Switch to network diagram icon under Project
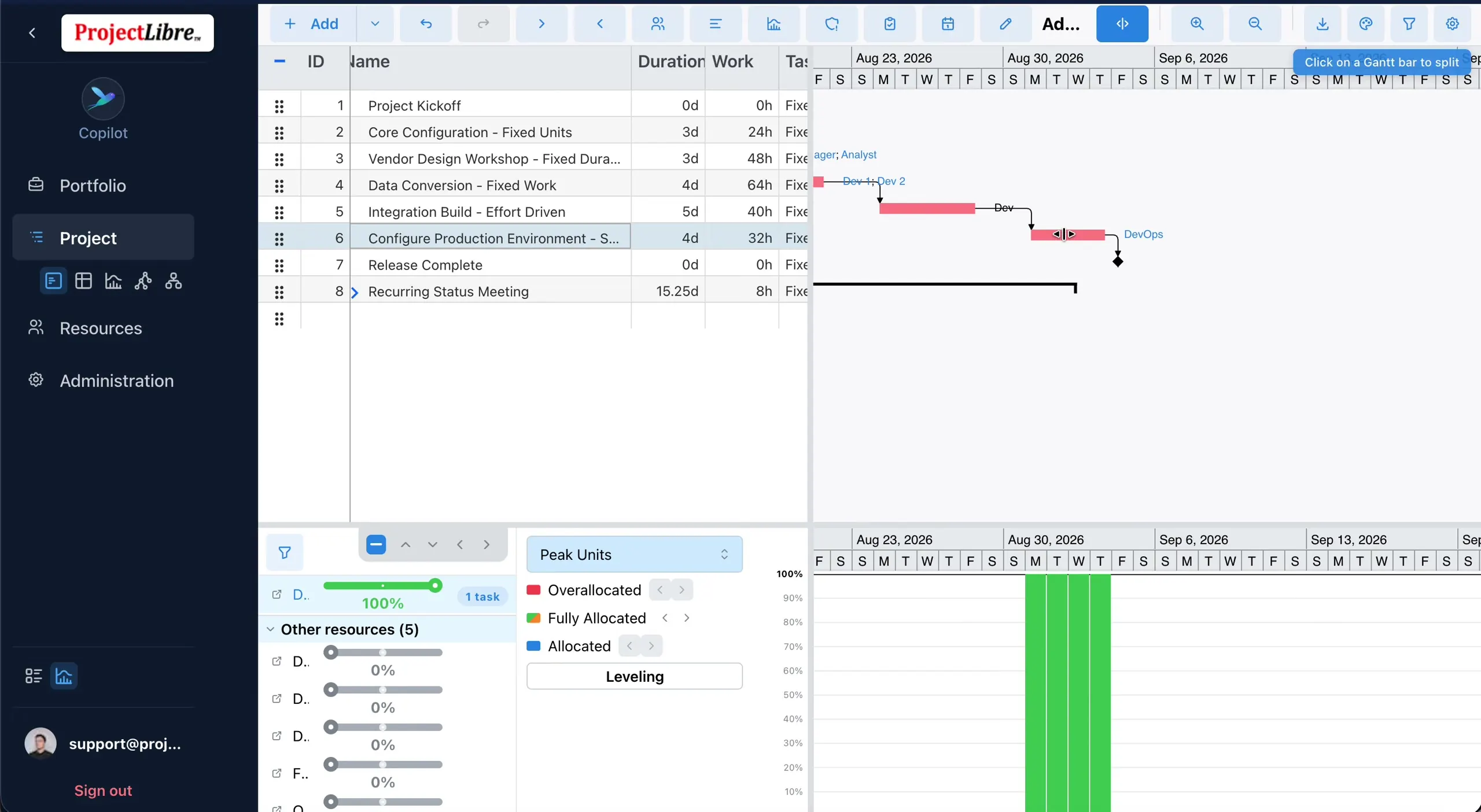Screen dimensions: 1481x812 point(143,281)
